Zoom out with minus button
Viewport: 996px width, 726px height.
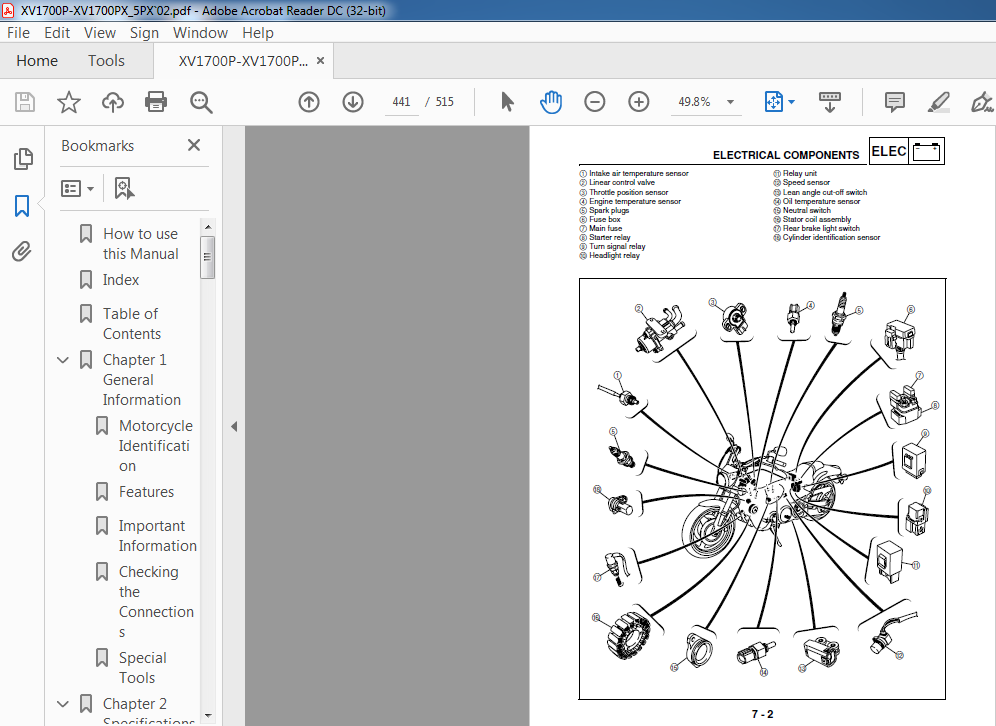tap(595, 102)
